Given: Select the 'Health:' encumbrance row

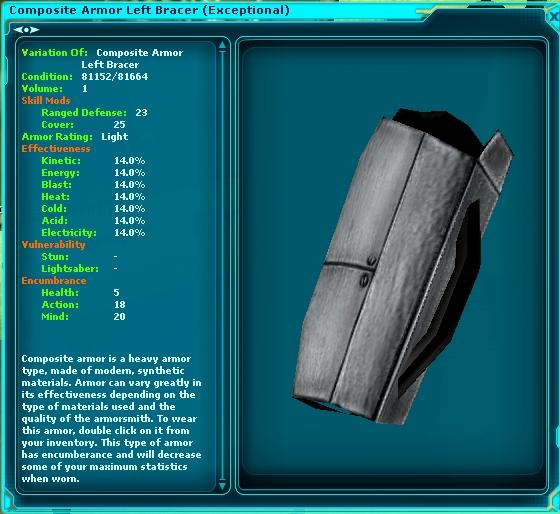Looking at the screenshot, I should click(81, 293).
